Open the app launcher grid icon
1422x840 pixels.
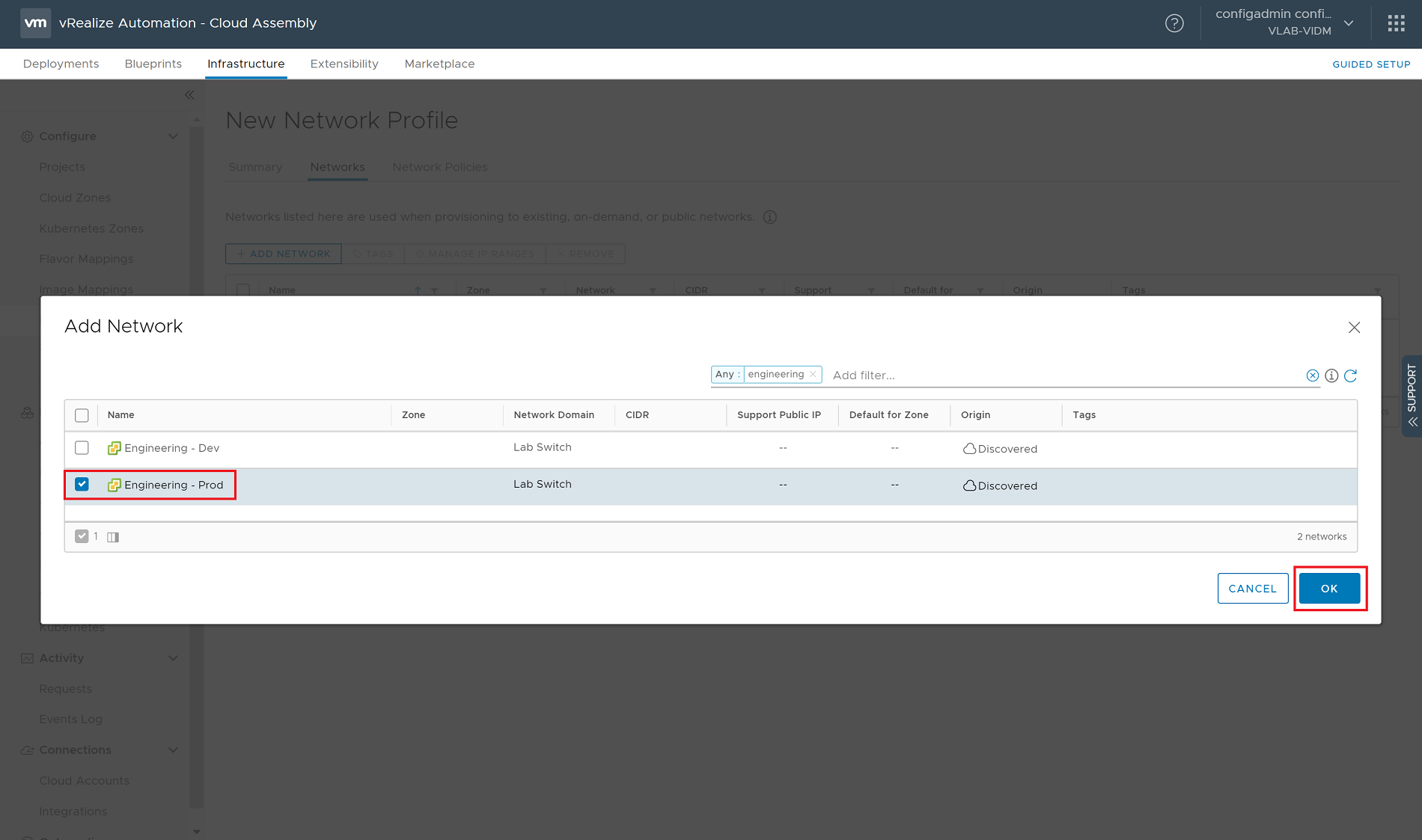(1396, 23)
